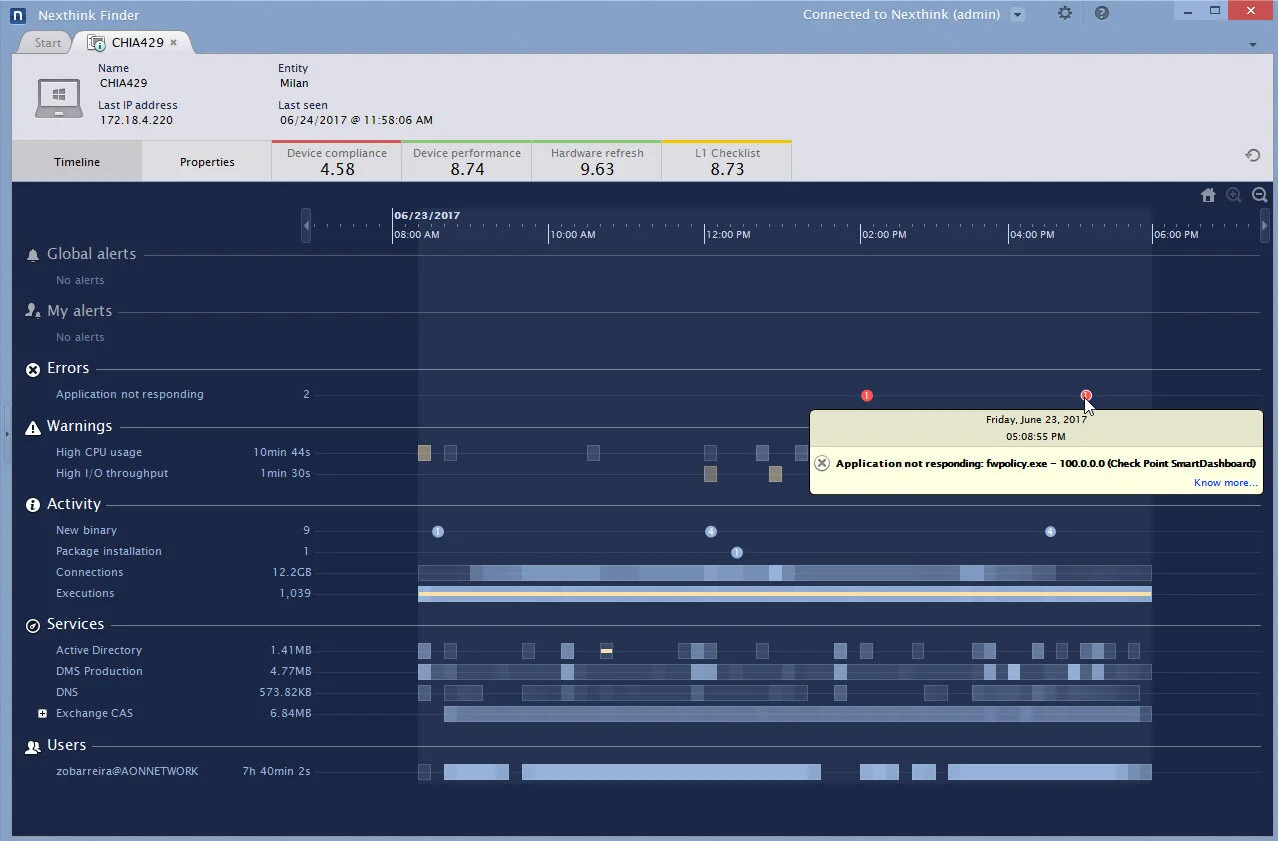Image resolution: width=1278 pixels, height=841 pixels.
Task: Select the zoom-out magnifier above the timeline
Action: click(x=1259, y=195)
